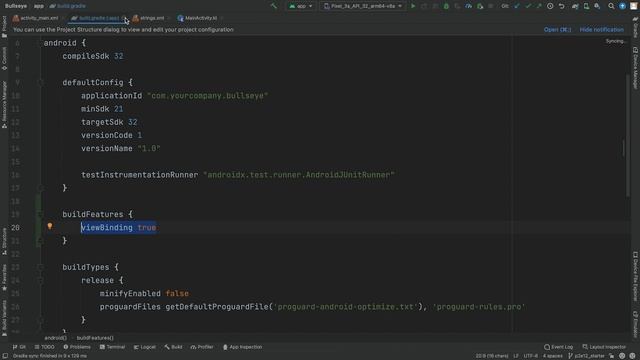This screenshot has height=360, width=640.
Task: Open the app run configuration dropdown
Action: point(301,6)
